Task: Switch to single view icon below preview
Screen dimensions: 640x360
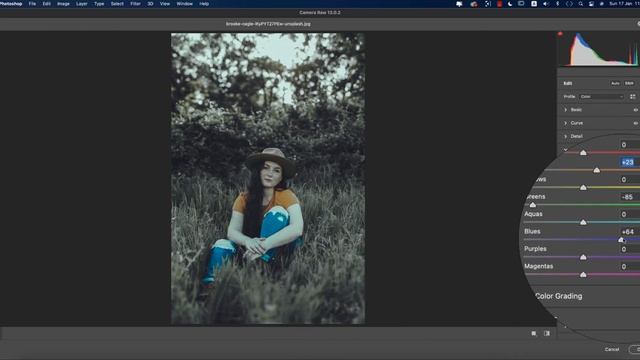Action: tap(534, 333)
